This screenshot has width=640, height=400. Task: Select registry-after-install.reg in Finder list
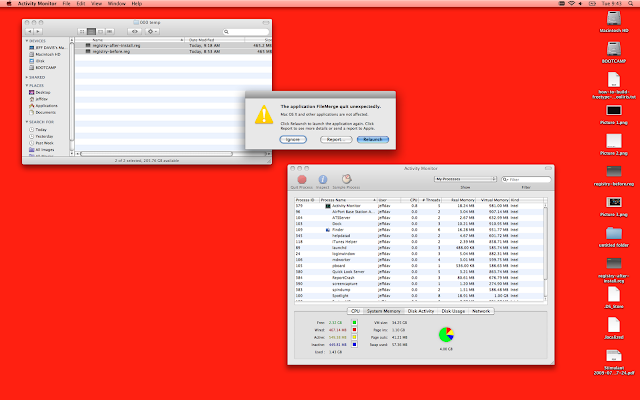click(x=173, y=46)
